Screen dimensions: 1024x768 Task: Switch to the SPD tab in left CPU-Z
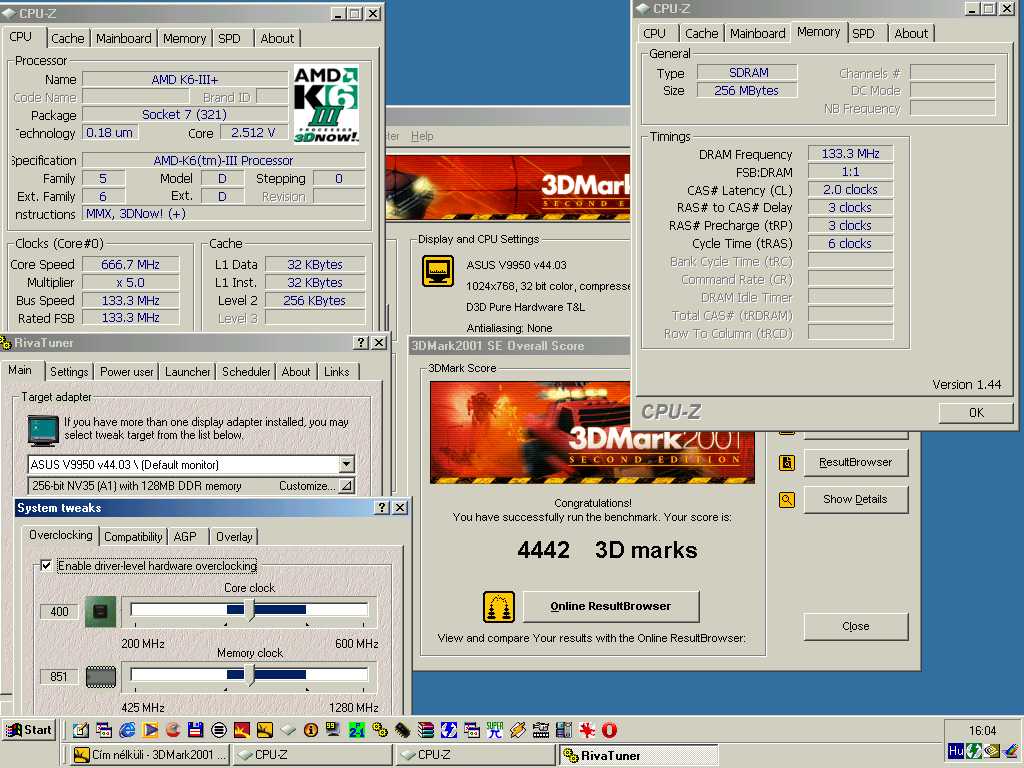[229, 39]
